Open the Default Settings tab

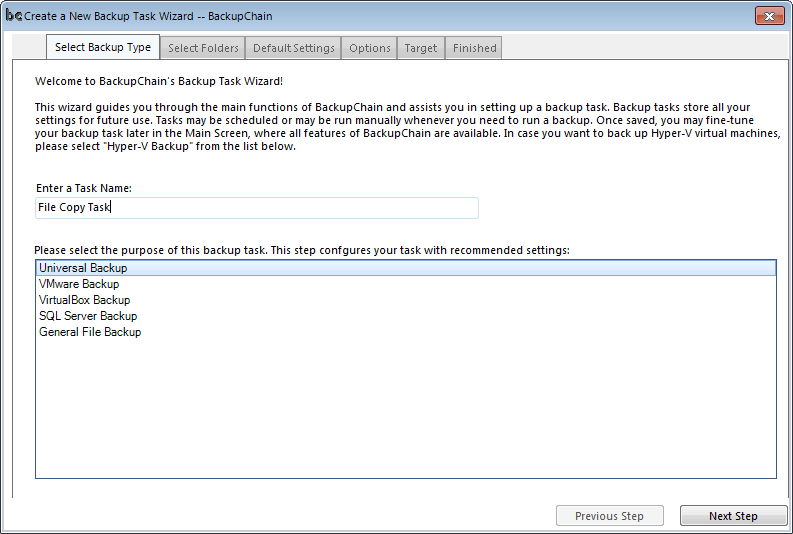pyautogui.click(x=294, y=48)
